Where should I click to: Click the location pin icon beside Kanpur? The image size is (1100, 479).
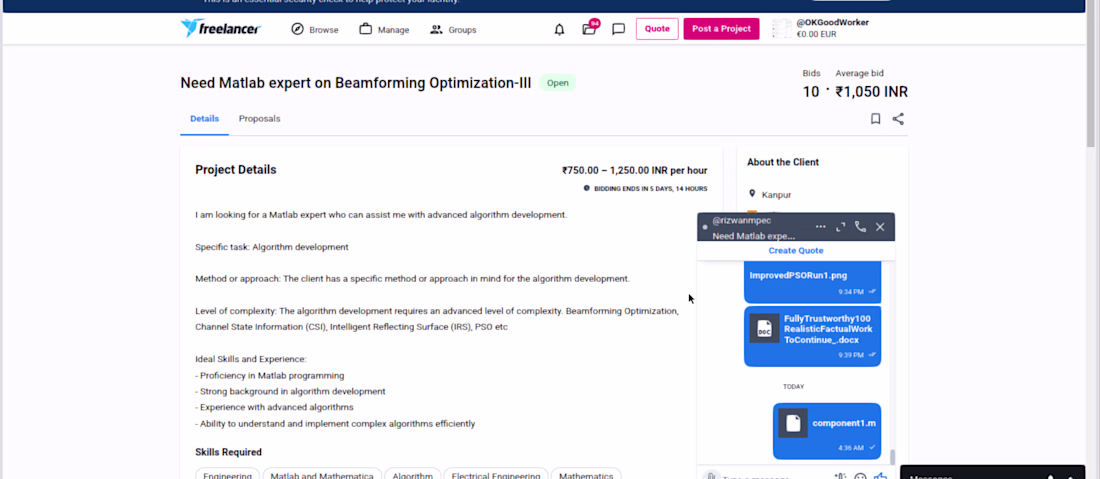(752, 194)
